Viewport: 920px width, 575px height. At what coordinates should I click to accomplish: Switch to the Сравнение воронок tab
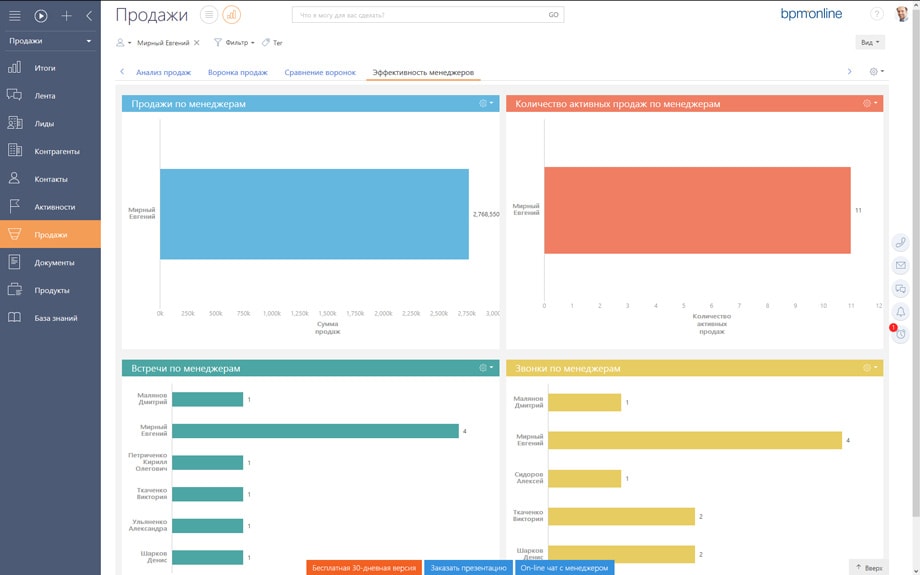320,72
